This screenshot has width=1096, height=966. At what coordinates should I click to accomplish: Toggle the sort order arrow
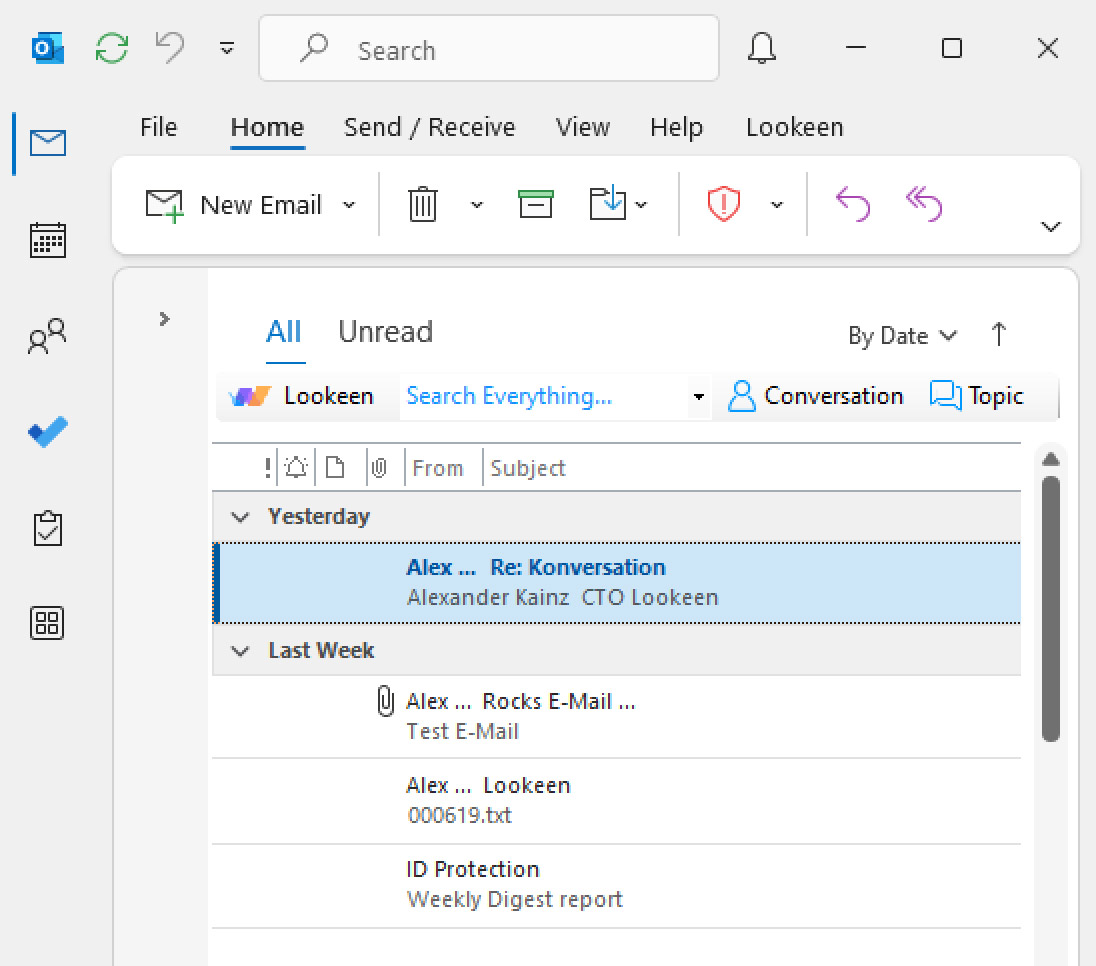click(998, 335)
